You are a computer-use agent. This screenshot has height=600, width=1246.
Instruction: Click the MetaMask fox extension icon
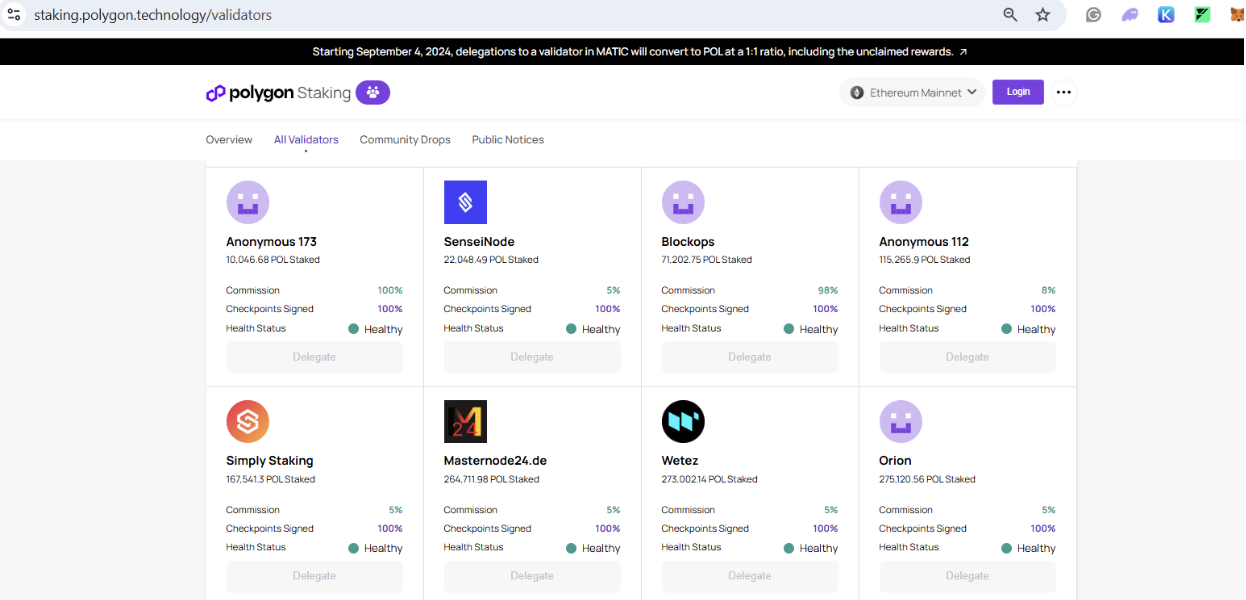pos(1237,15)
